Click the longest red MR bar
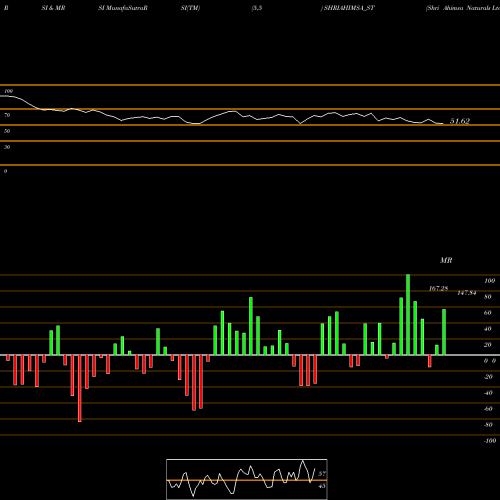 click(80, 388)
